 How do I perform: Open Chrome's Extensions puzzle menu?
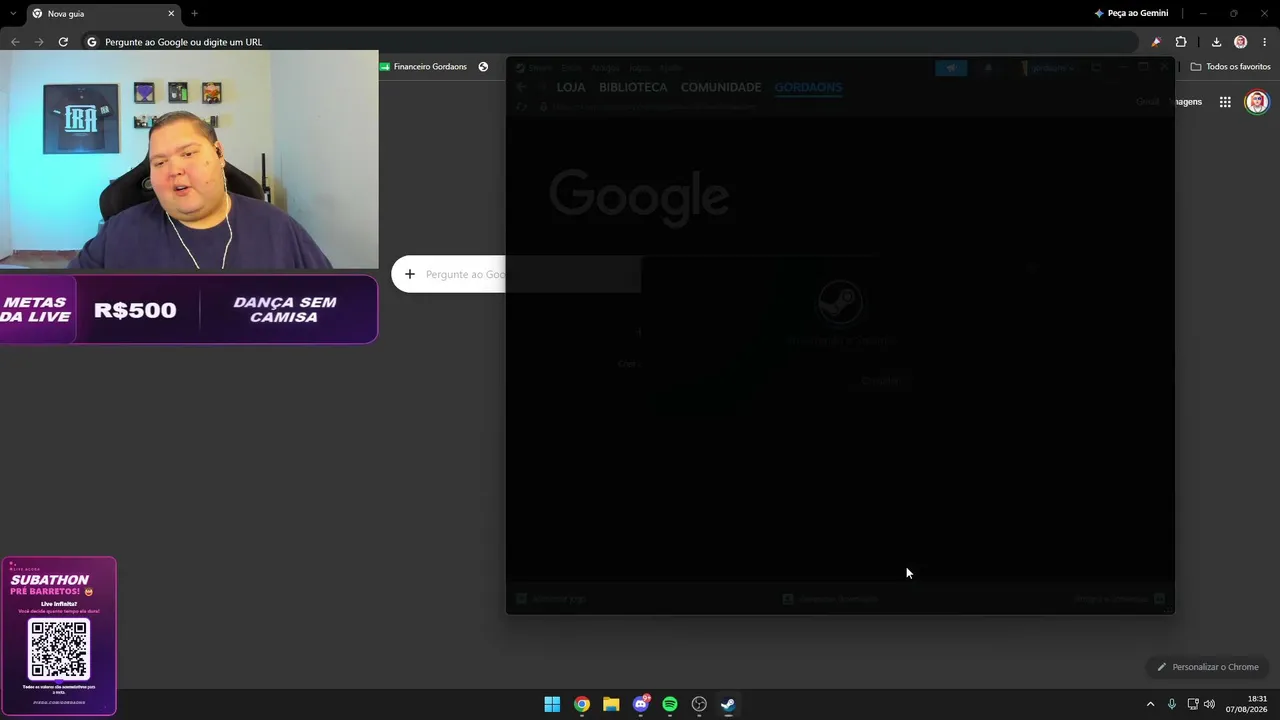pyautogui.click(x=1181, y=42)
